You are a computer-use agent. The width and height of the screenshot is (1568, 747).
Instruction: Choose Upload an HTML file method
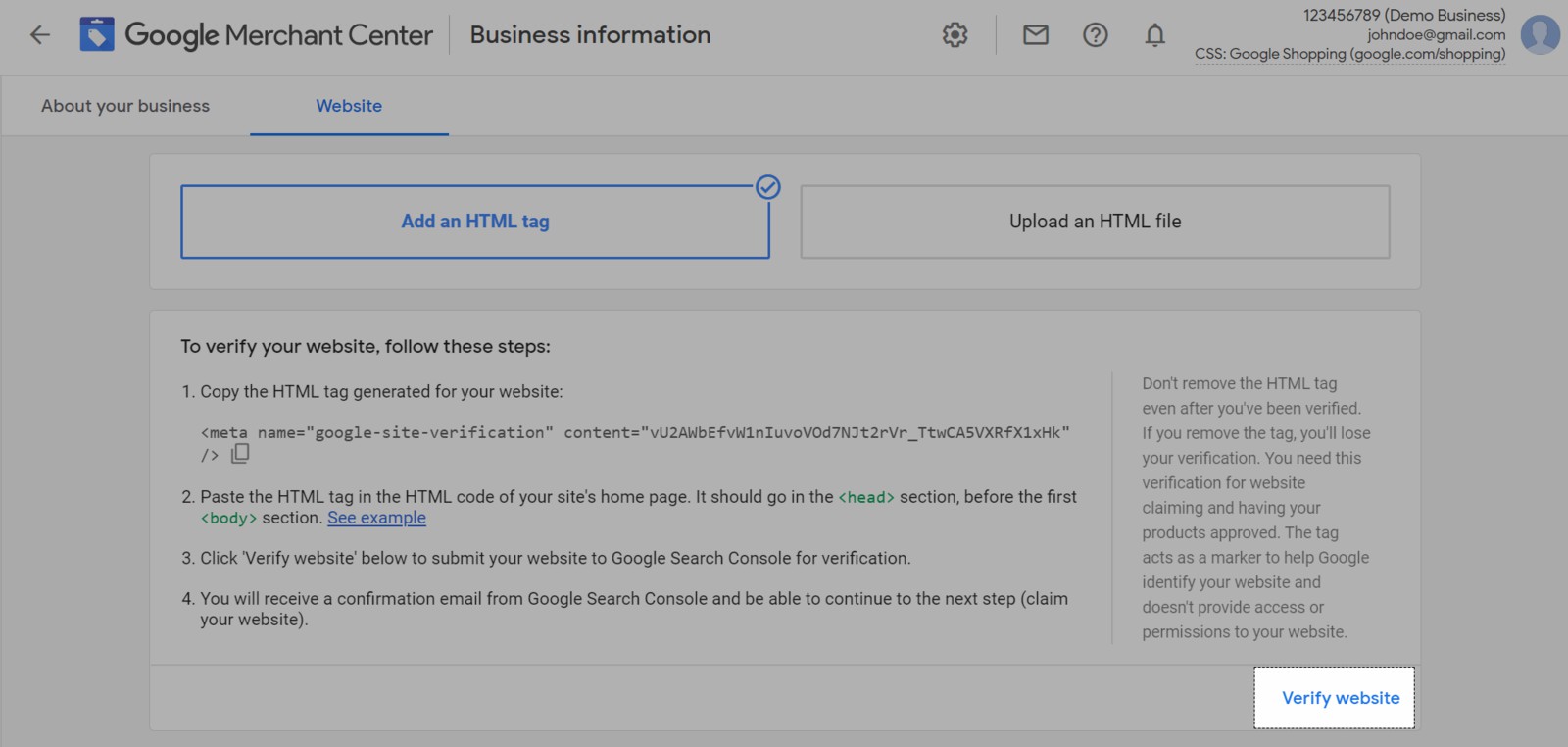point(1095,222)
